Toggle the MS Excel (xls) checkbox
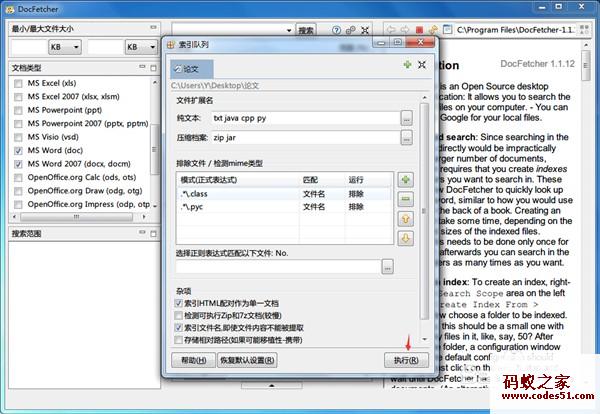600x414 pixels. pyautogui.click(x=18, y=83)
